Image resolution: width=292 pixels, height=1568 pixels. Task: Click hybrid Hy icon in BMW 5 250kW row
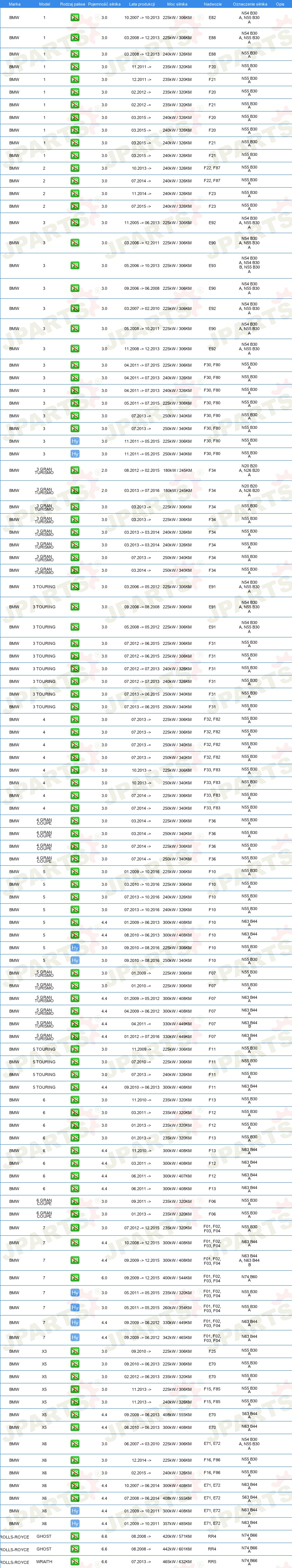74,960
